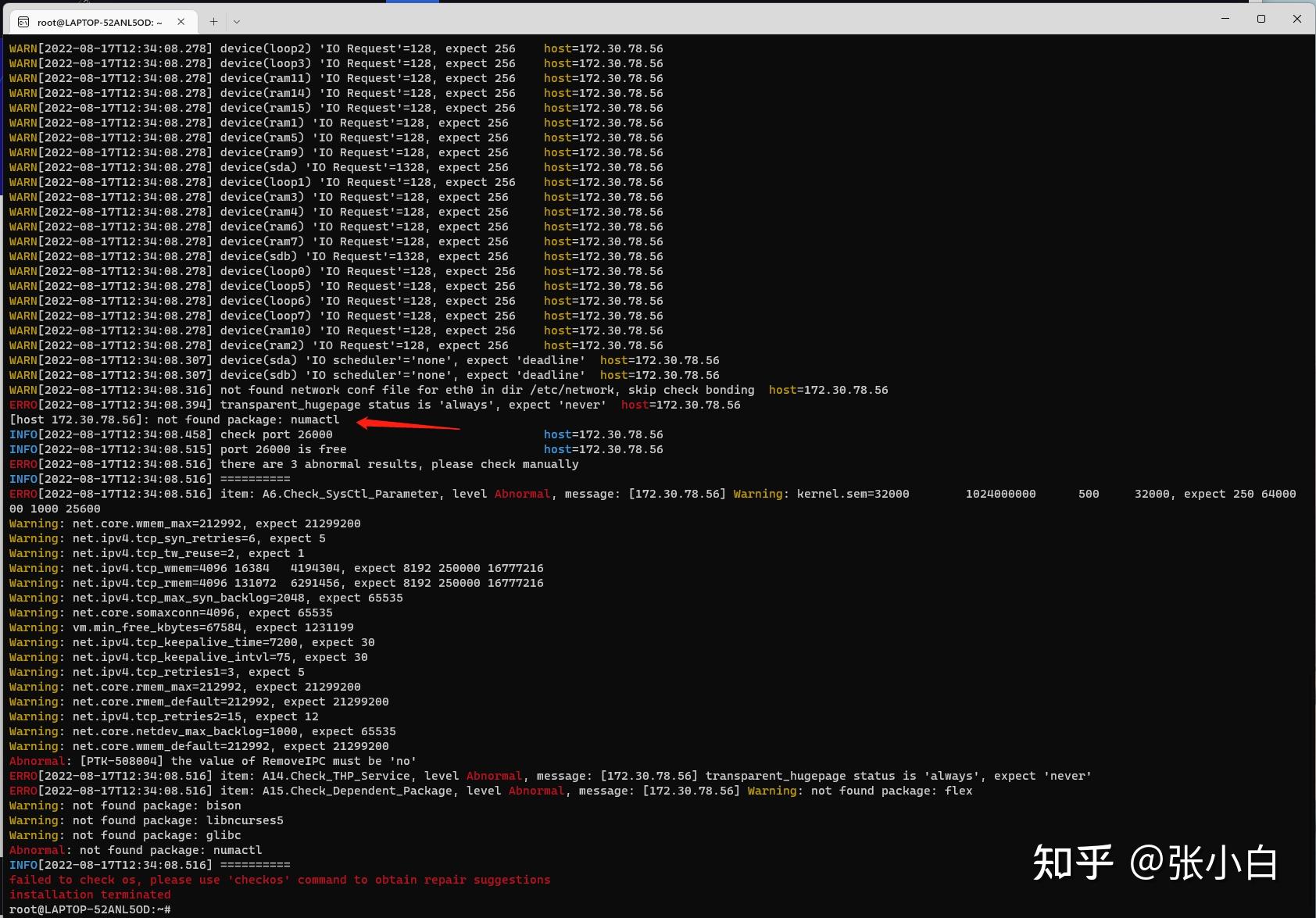Click 'not found package: libncurses5' warning
Image resolution: width=1316 pixels, height=918 pixels.
(x=146, y=820)
